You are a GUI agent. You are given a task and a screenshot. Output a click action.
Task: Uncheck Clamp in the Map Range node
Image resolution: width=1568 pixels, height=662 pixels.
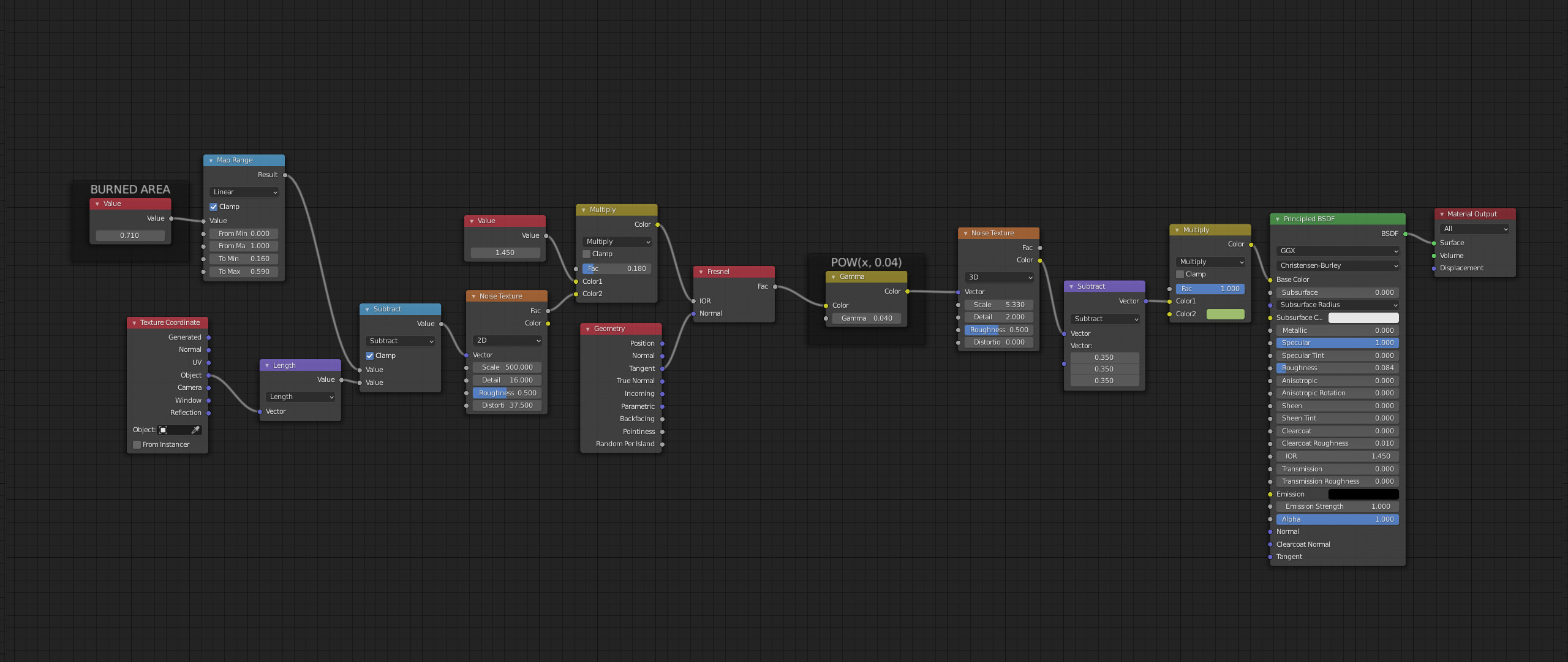click(214, 207)
